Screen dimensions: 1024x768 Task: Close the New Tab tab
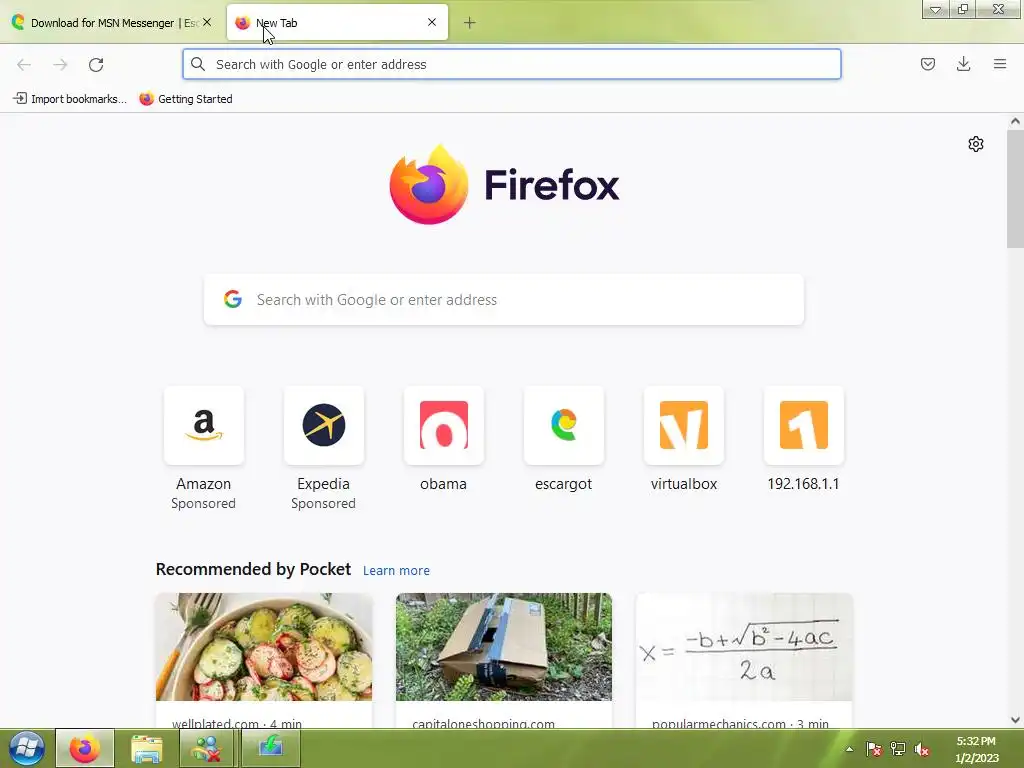click(432, 22)
